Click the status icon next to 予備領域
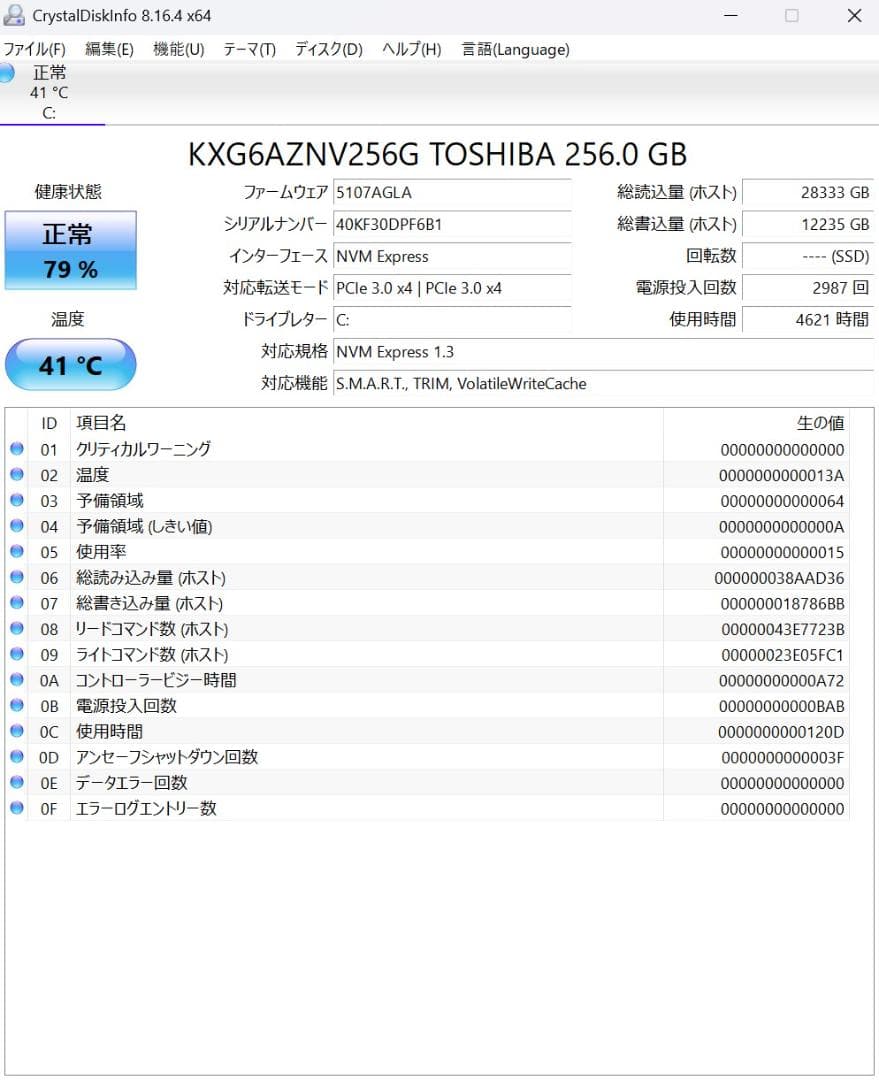Screen dimensions: 879x1080 16,500
